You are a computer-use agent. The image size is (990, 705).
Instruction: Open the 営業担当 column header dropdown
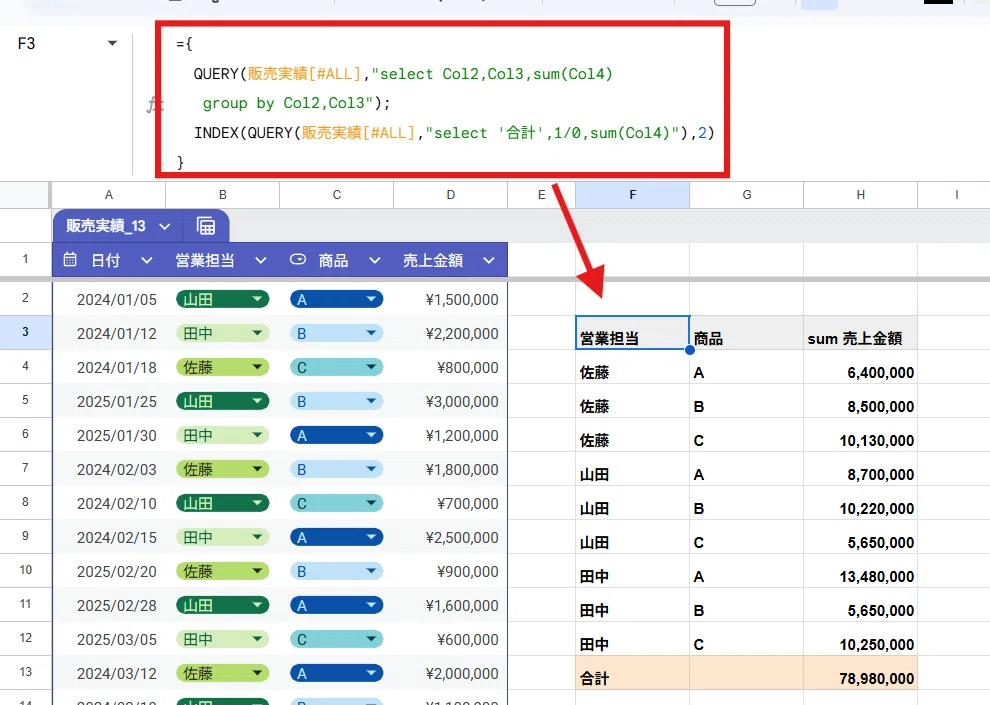point(261,260)
